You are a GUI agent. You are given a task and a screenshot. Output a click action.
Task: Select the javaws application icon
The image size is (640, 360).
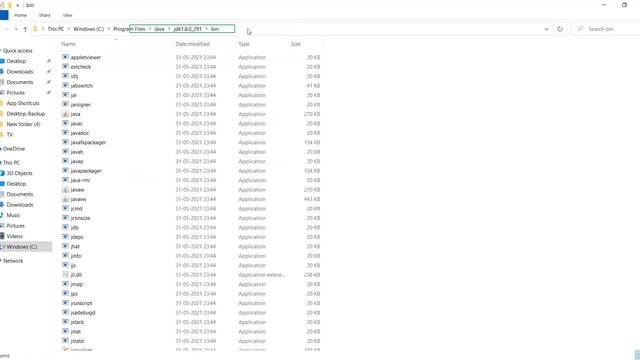click(x=65, y=199)
